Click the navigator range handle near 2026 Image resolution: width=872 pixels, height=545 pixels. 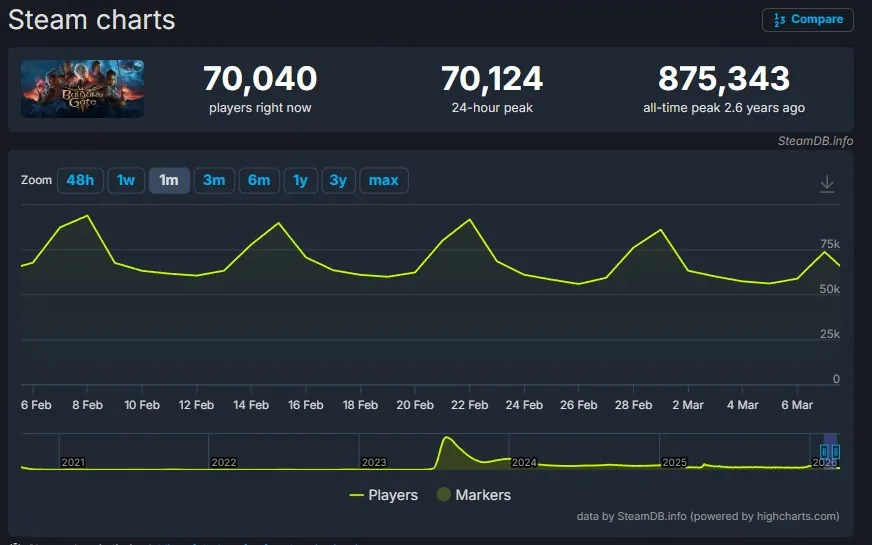[826, 452]
